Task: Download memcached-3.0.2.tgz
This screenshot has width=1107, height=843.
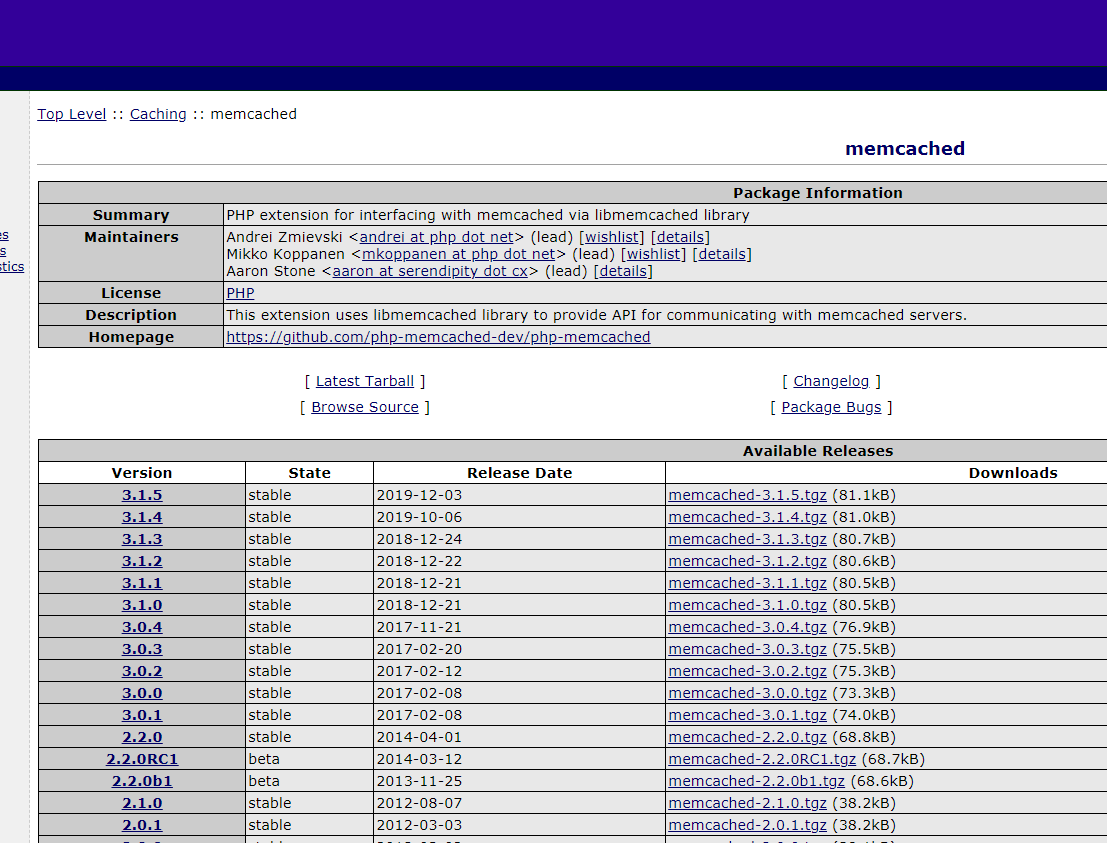Action: click(x=748, y=671)
